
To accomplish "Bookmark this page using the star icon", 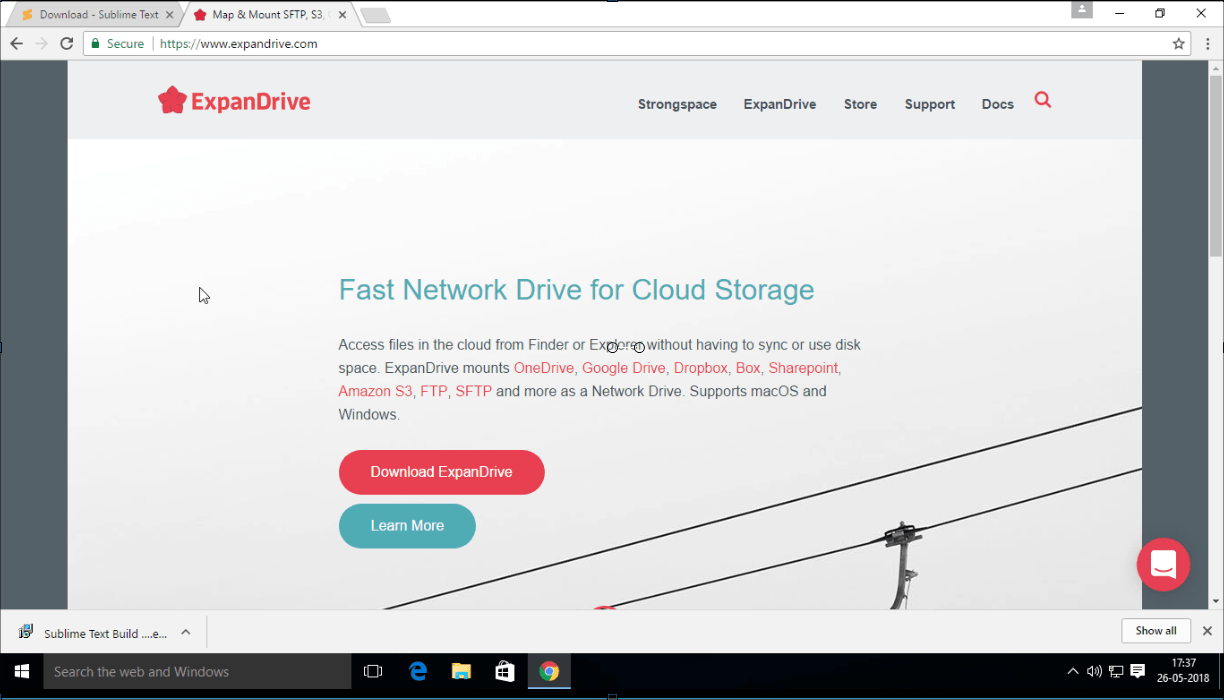I will (1178, 44).
